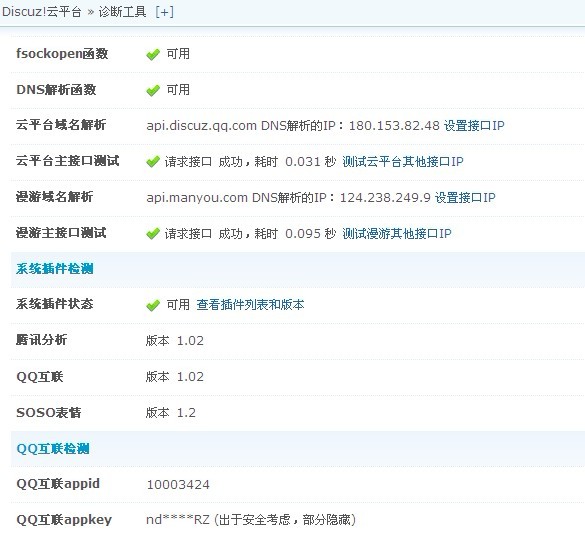Viewport: 585px width, 544px height.
Task: Click the DNS解析函数 label
Action: click(x=56, y=90)
